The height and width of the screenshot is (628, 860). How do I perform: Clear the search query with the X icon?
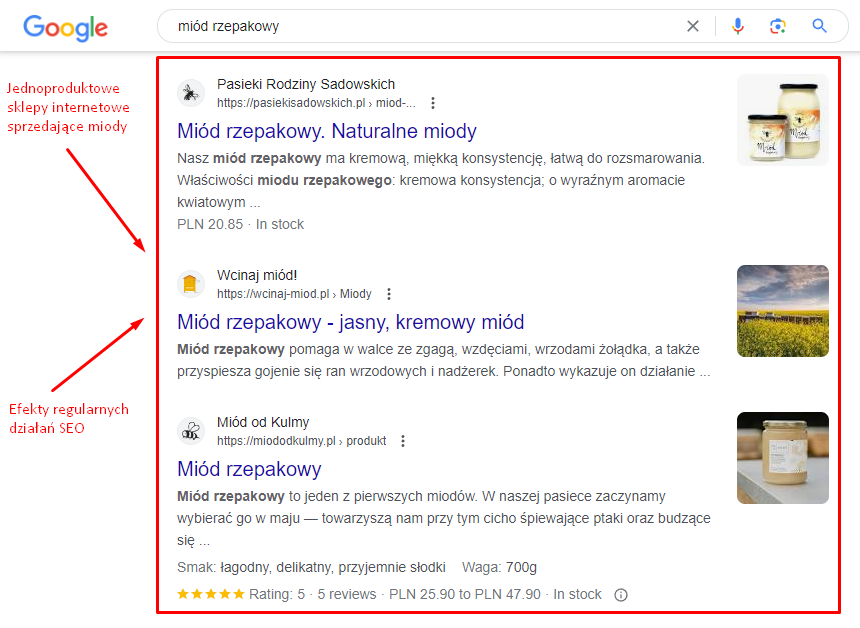(x=693, y=26)
